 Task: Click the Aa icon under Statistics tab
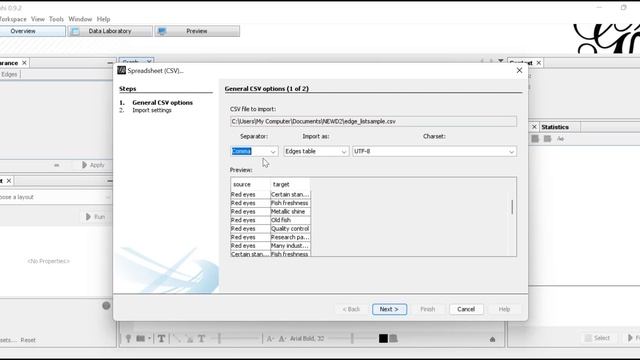pos(560,139)
